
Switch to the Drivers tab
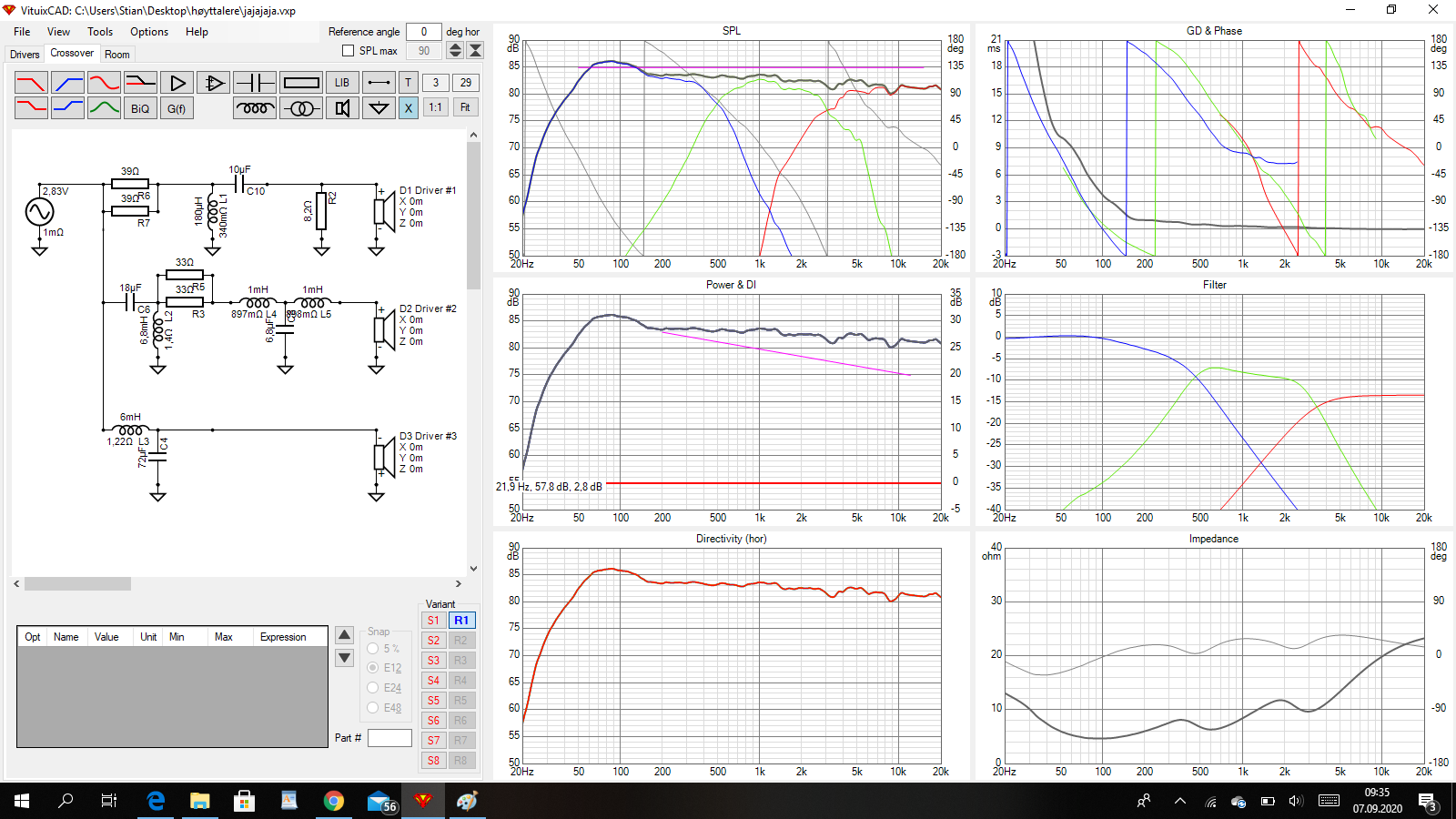(x=25, y=55)
